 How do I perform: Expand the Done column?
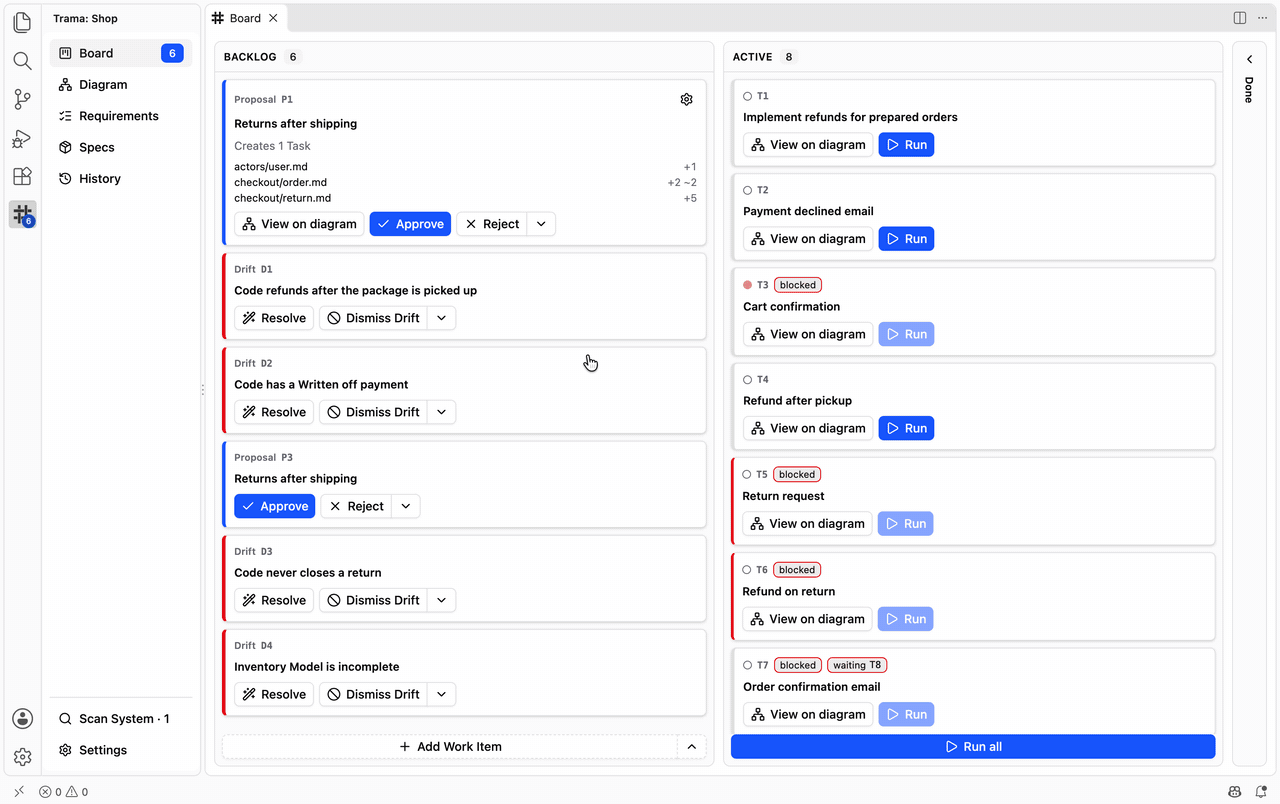(x=1249, y=60)
